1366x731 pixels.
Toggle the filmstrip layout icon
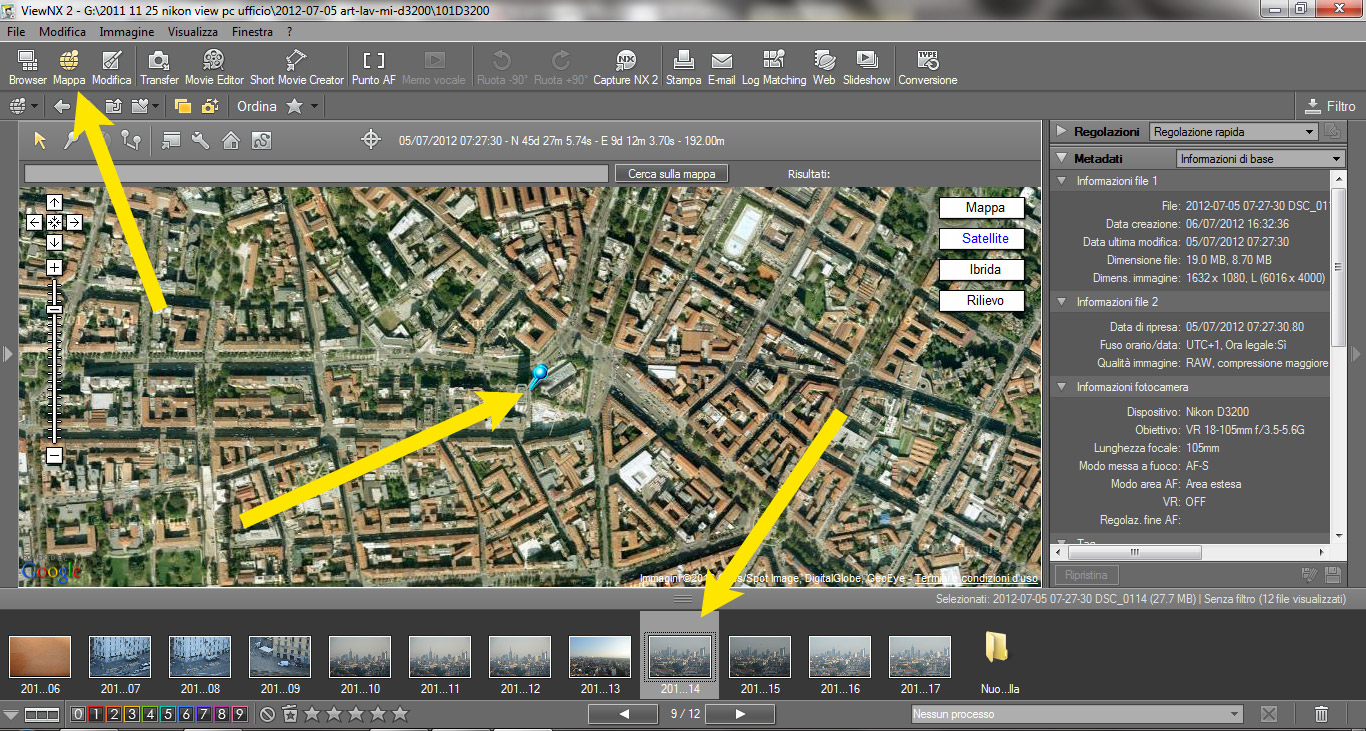click(x=41, y=714)
